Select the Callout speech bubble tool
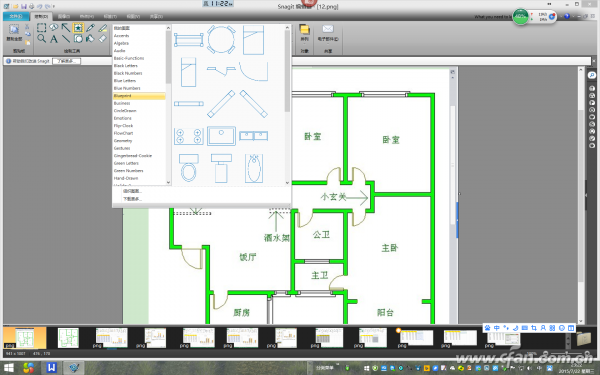This screenshot has height=375, width=600. click(54, 28)
